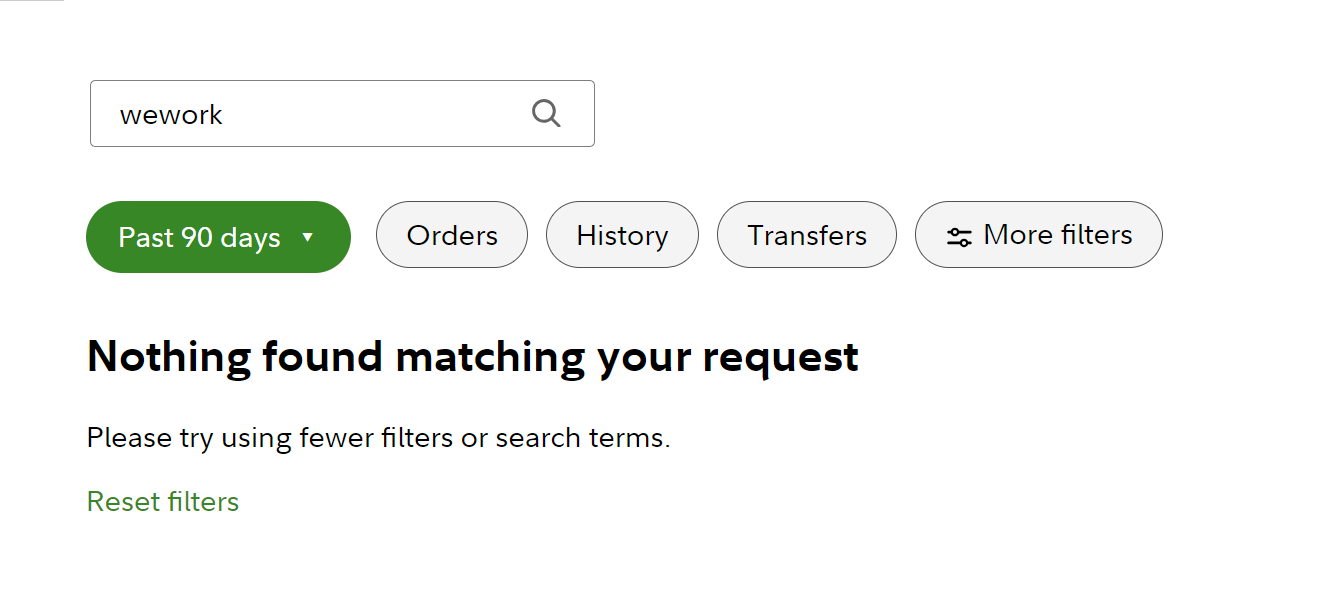Toggle the History filter chip
This screenshot has width=1340, height=594.
click(622, 235)
